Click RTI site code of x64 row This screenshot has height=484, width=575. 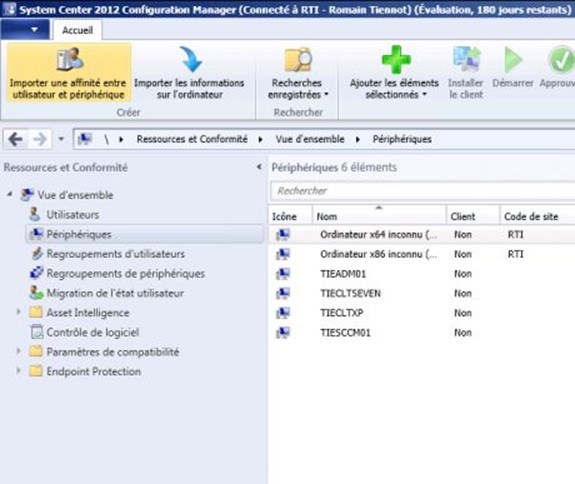click(515, 235)
